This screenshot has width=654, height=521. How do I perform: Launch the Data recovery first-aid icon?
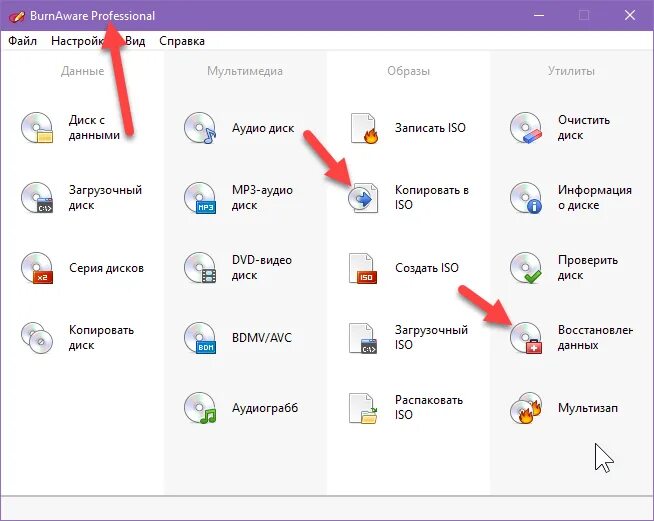pyautogui.click(x=526, y=338)
